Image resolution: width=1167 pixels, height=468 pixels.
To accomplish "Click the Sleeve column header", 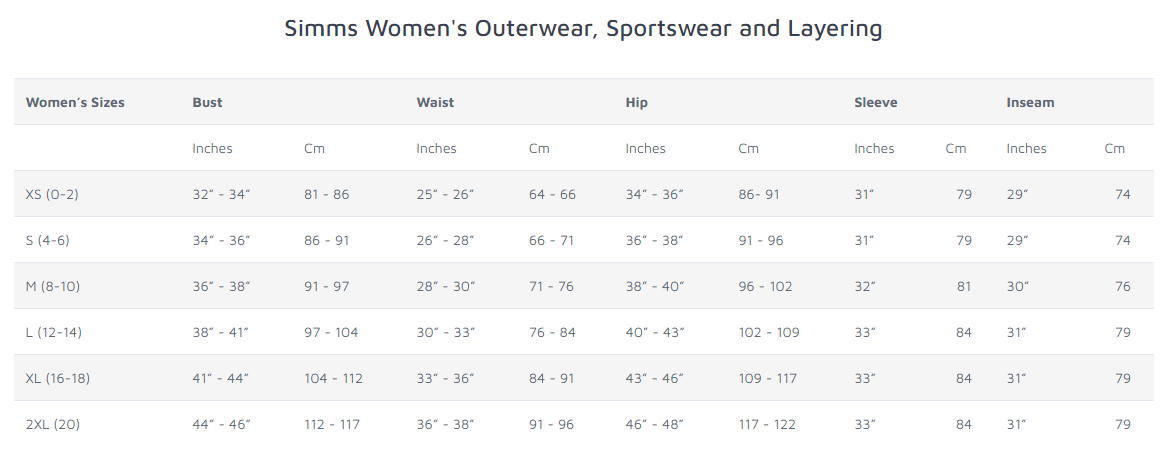I will (875, 103).
